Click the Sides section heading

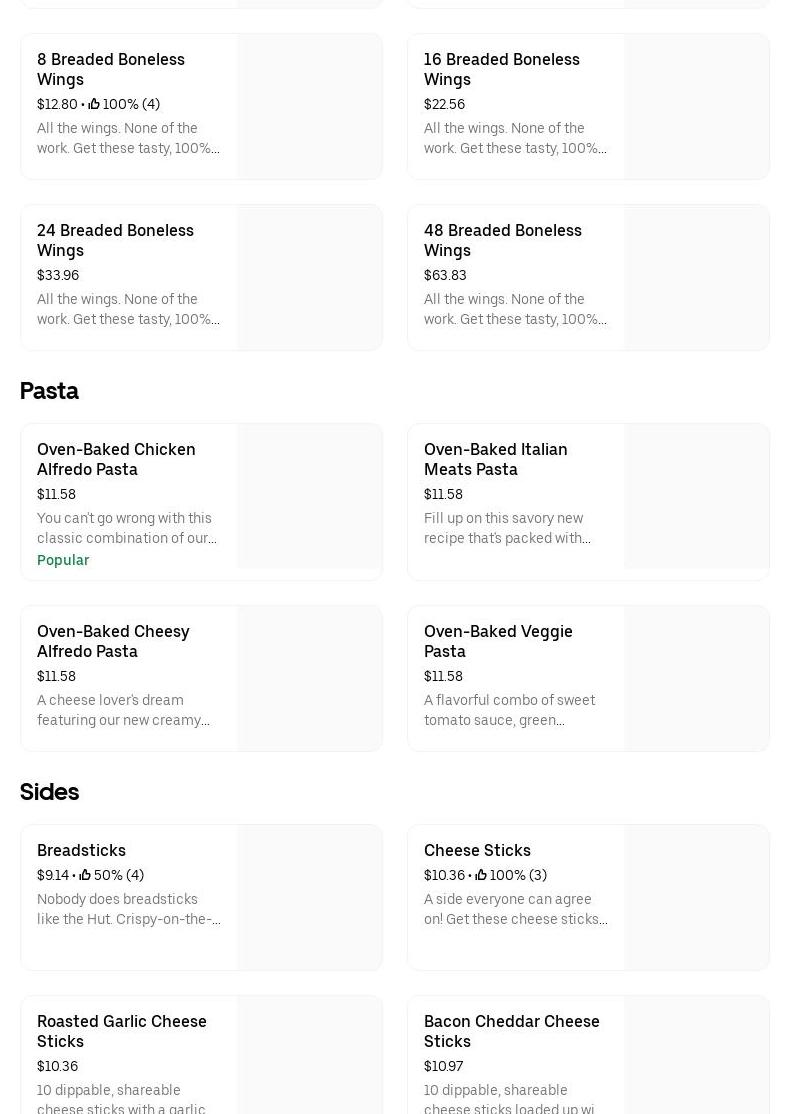coord(49,792)
